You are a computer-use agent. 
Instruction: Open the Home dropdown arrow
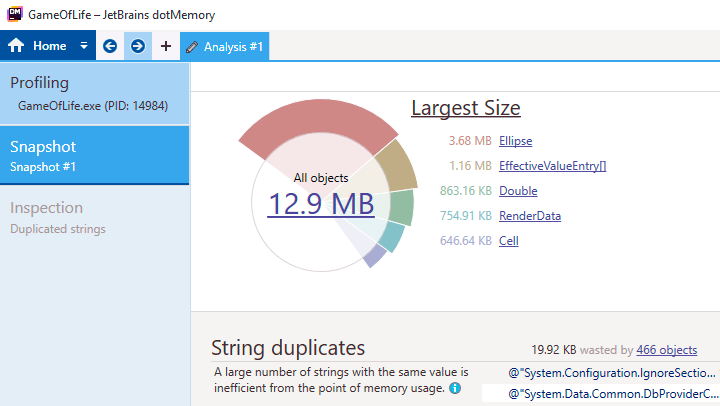click(84, 46)
